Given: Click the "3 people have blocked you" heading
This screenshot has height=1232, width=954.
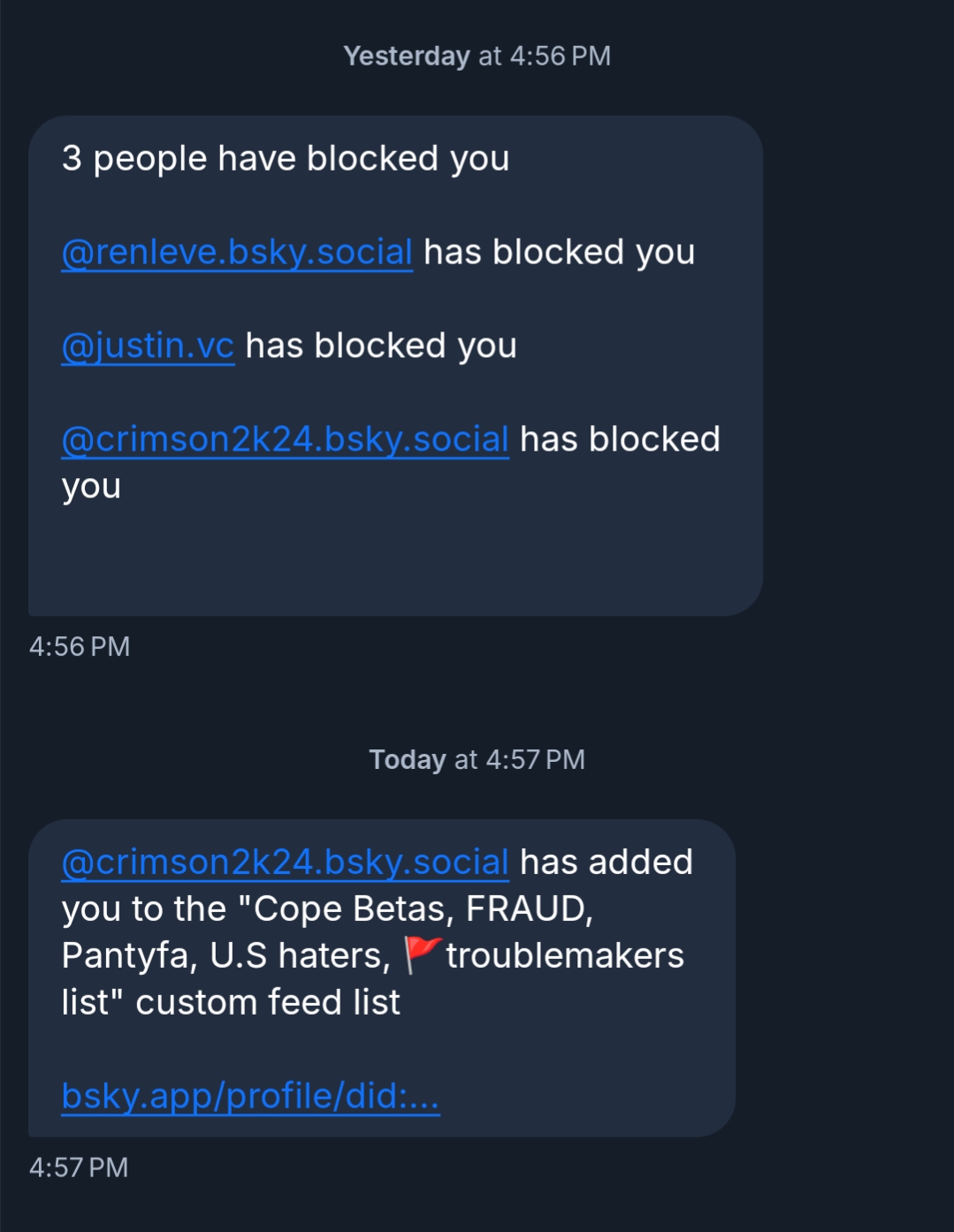Looking at the screenshot, I should [x=285, y=159].
